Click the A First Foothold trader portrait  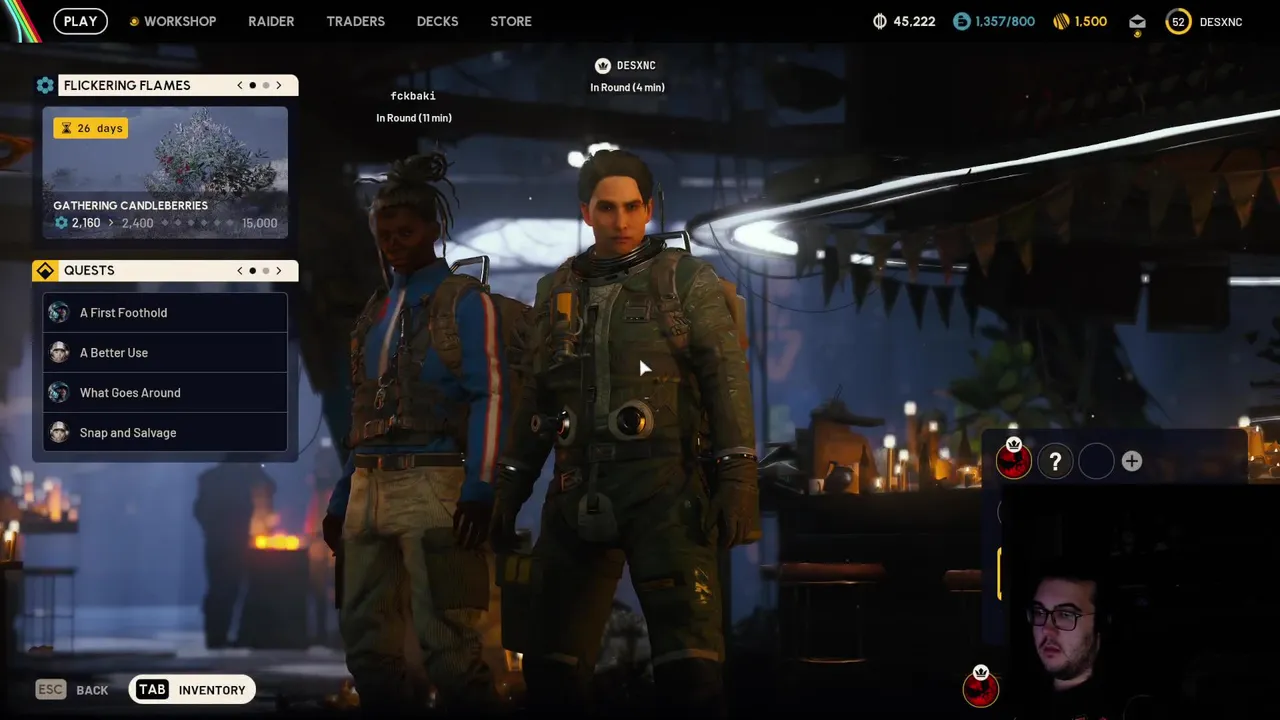pyautogui.click(x=59, y=312)
